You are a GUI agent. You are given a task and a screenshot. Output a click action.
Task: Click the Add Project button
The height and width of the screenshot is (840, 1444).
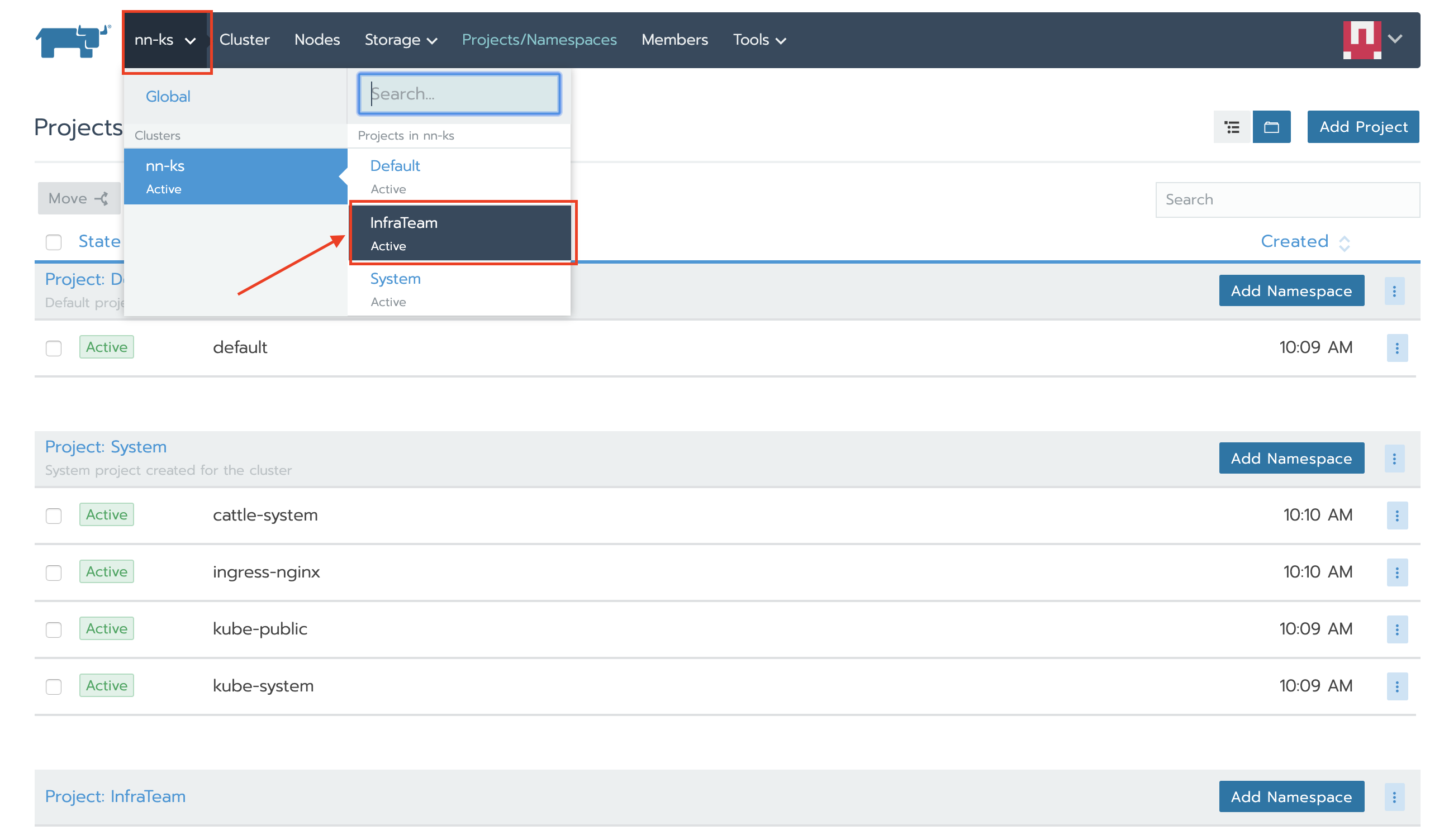[x=1362, y=127]
